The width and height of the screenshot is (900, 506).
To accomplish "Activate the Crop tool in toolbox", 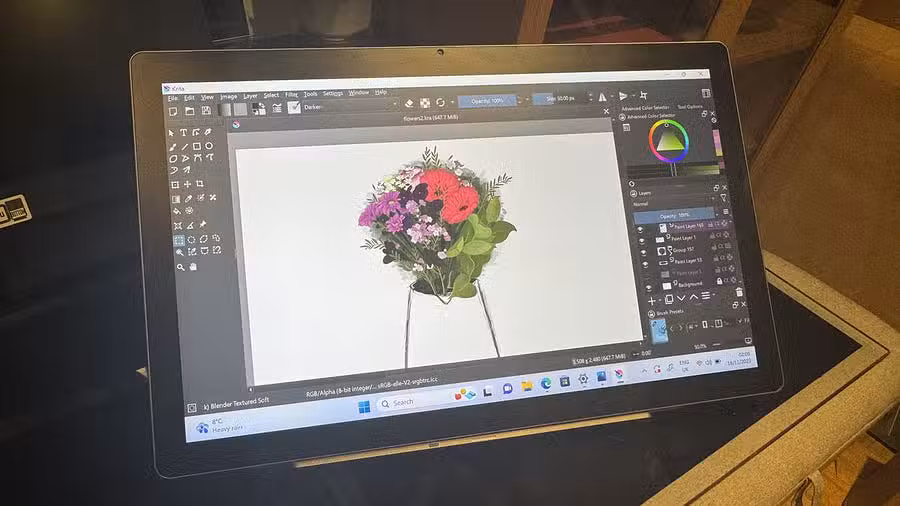I will pos(199,184).
